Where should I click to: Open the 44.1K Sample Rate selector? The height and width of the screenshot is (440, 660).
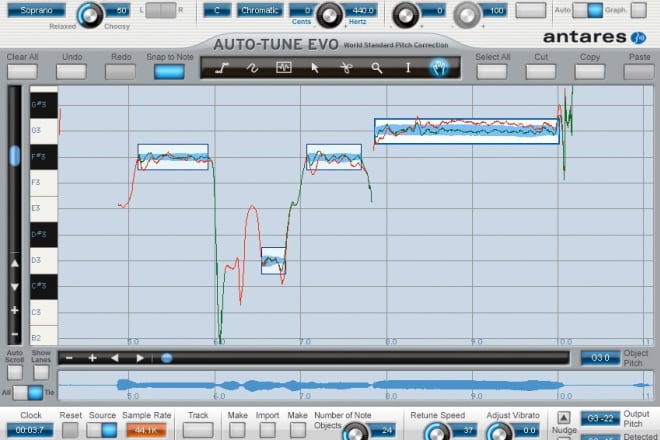146,430
